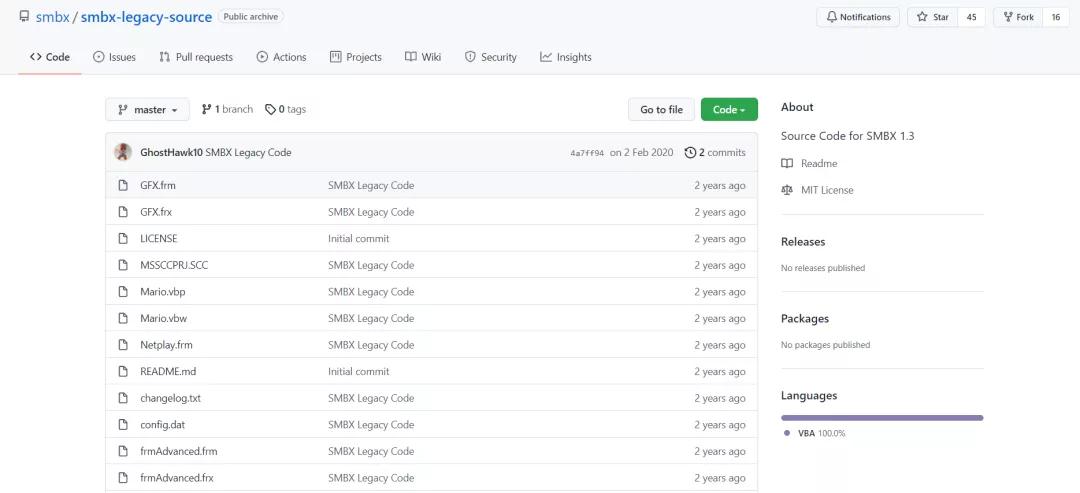Click the file icon for README.md

tap(123, 371)
